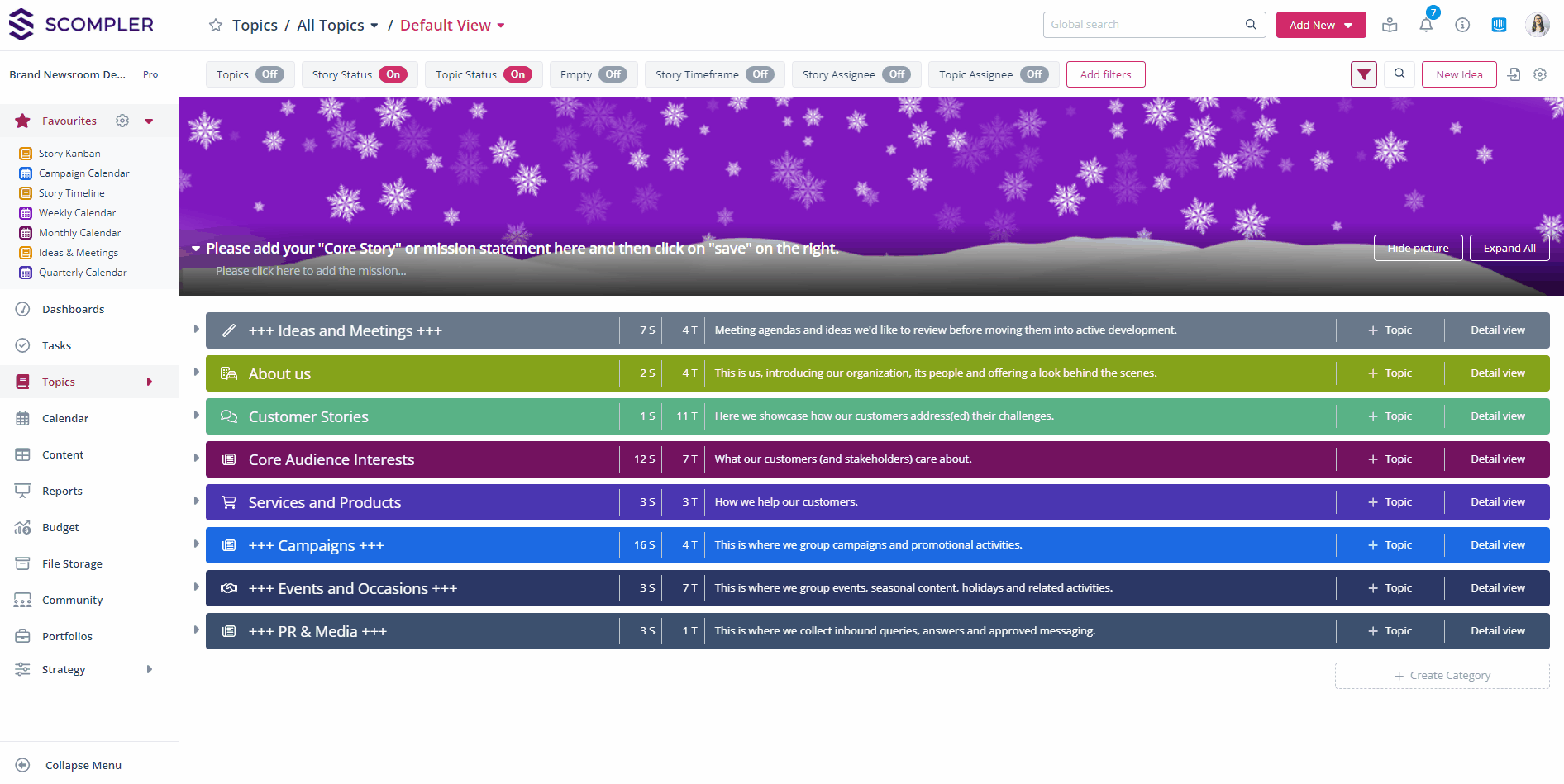Viewport: 1564px width, 784px height.
Task: Expand the Customer Stories category row
Action: click(x=196, y=416)
